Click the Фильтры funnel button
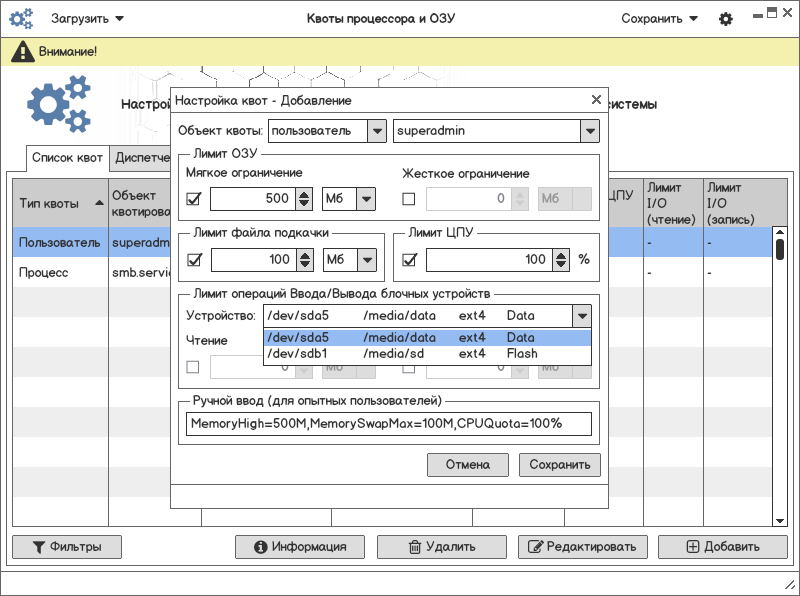 point(67,547)
